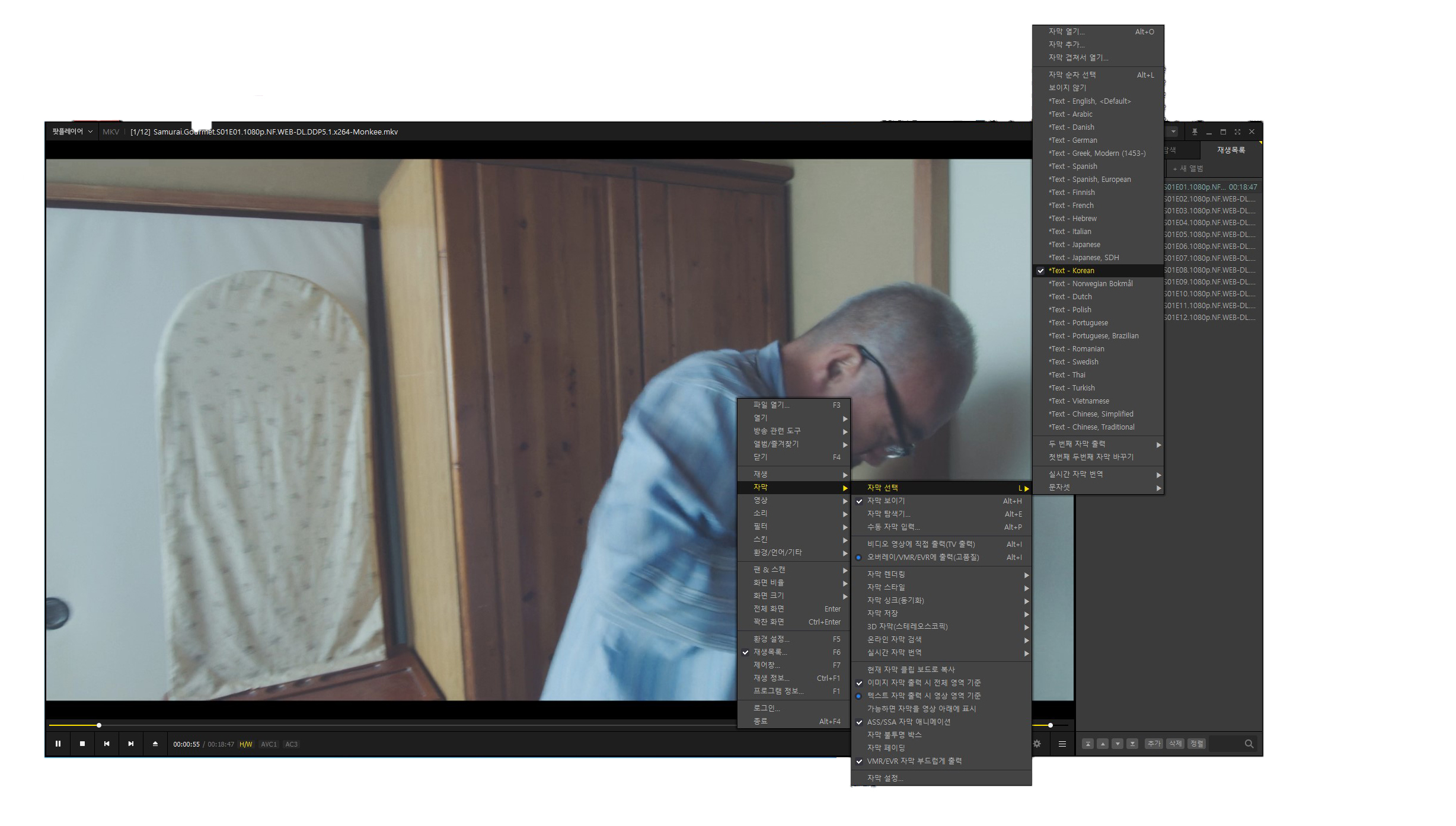1456x826 pixels.
Task: Select checked Text - Korean subtitle track
Action: (x=1098, y=271)
